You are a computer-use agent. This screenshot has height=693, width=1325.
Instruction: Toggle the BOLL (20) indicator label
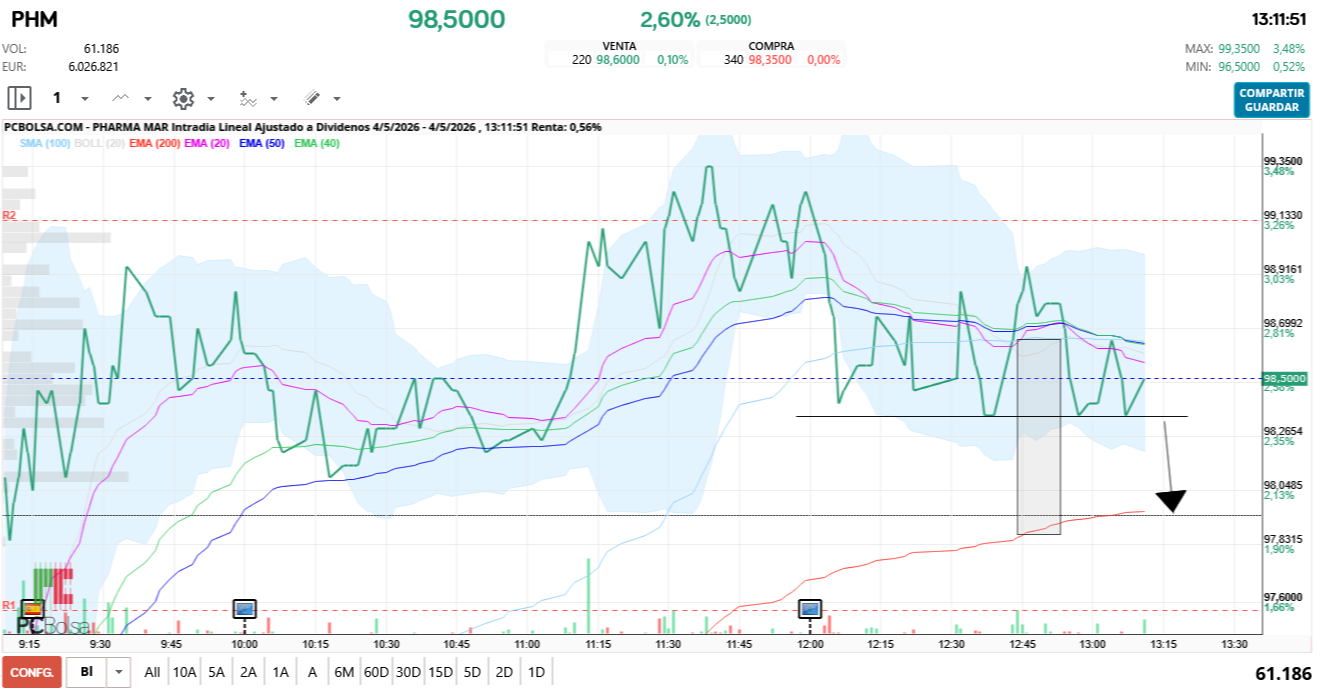coord(100,144)
